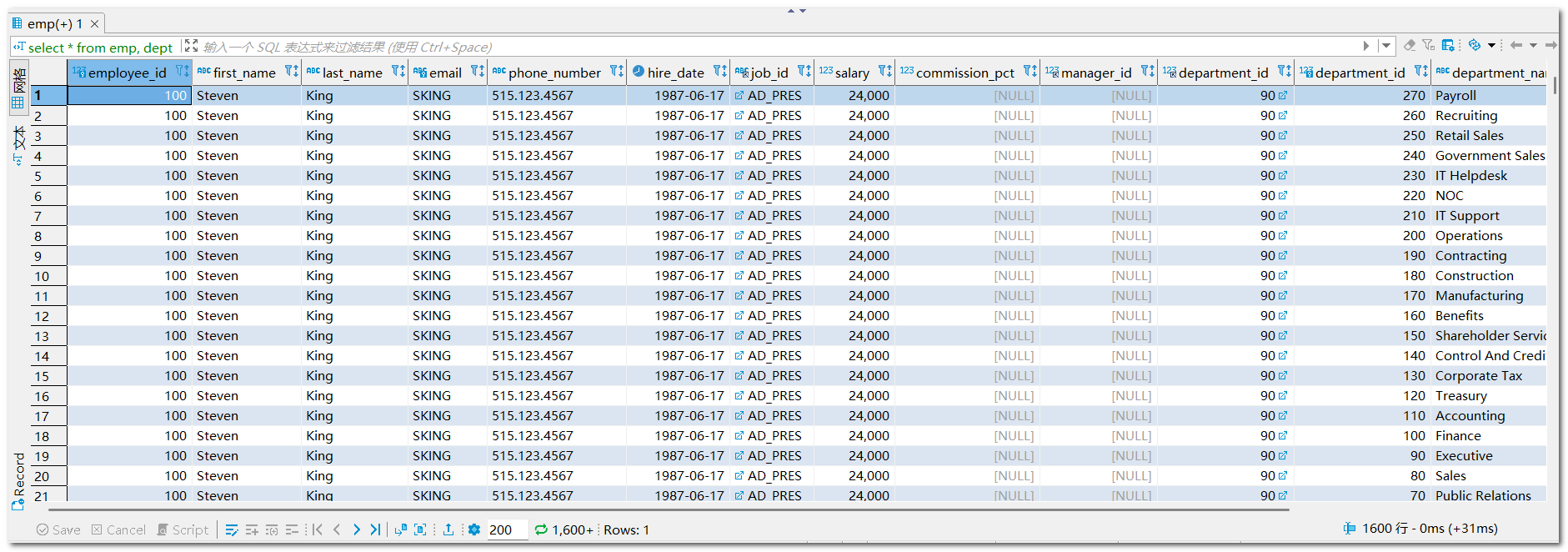Click the IT Helpdesk cell
The width and height of the screenshot is (1568, 552).
coord(1489,175)
